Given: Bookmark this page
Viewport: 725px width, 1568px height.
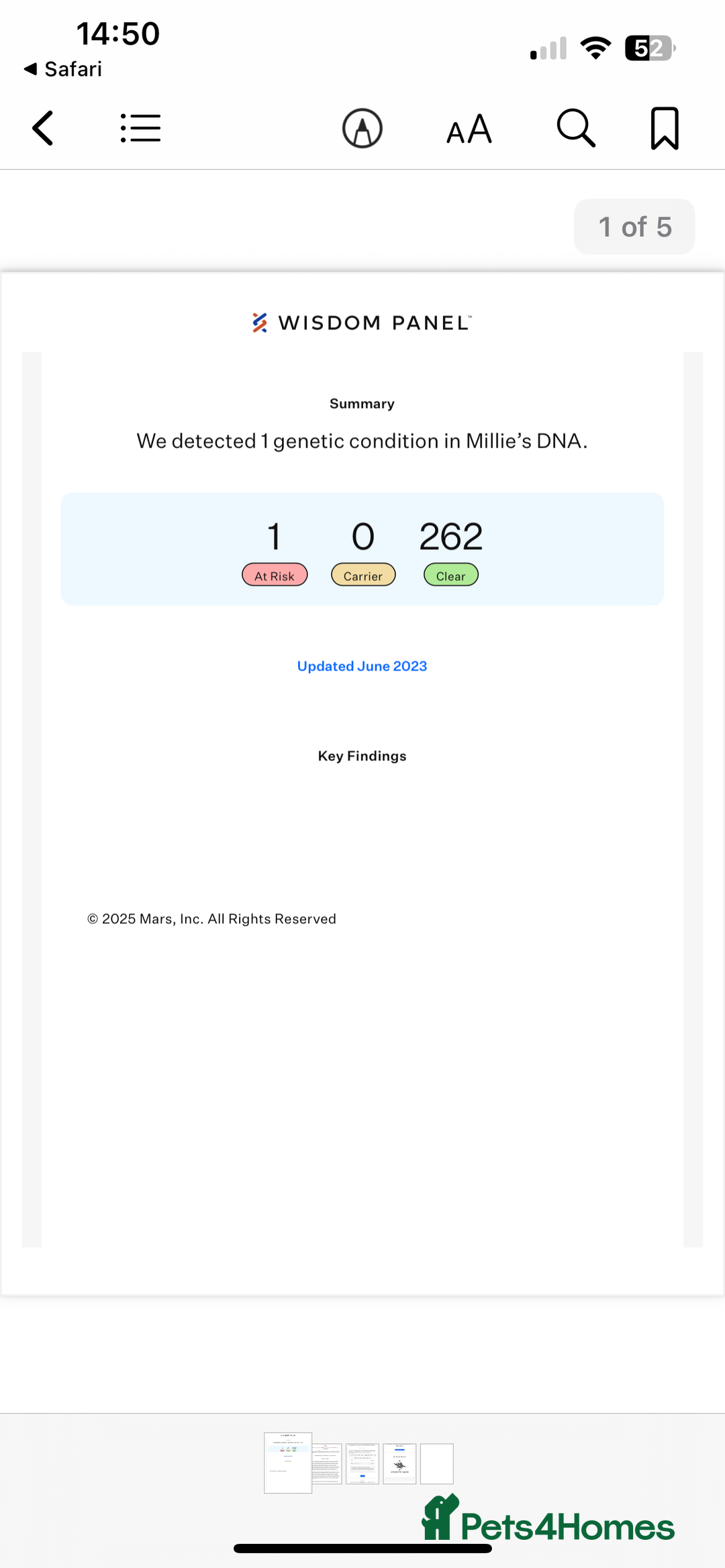Looking at the screenshot, I should point(665,128).
